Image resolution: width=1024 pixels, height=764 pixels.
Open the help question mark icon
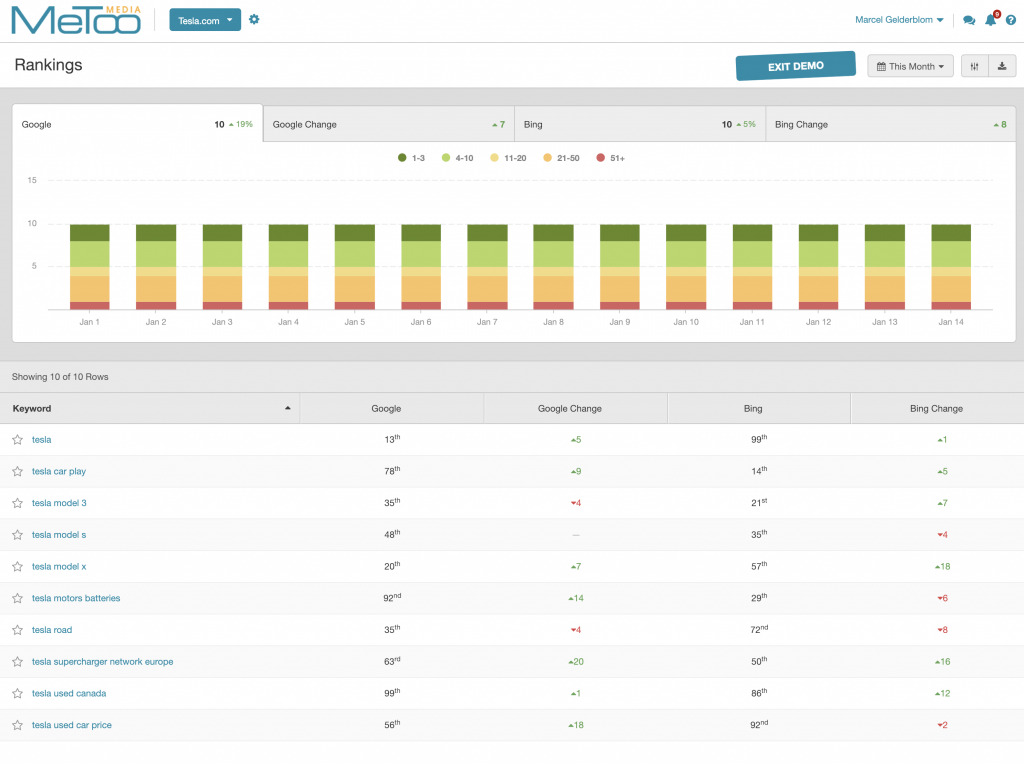pyautogui.click(x=1011, y=20)
